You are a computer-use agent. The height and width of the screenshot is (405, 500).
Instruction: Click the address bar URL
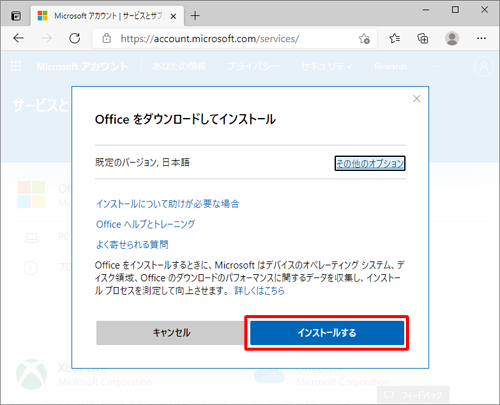pyautogui.click(x=210, y=39)
